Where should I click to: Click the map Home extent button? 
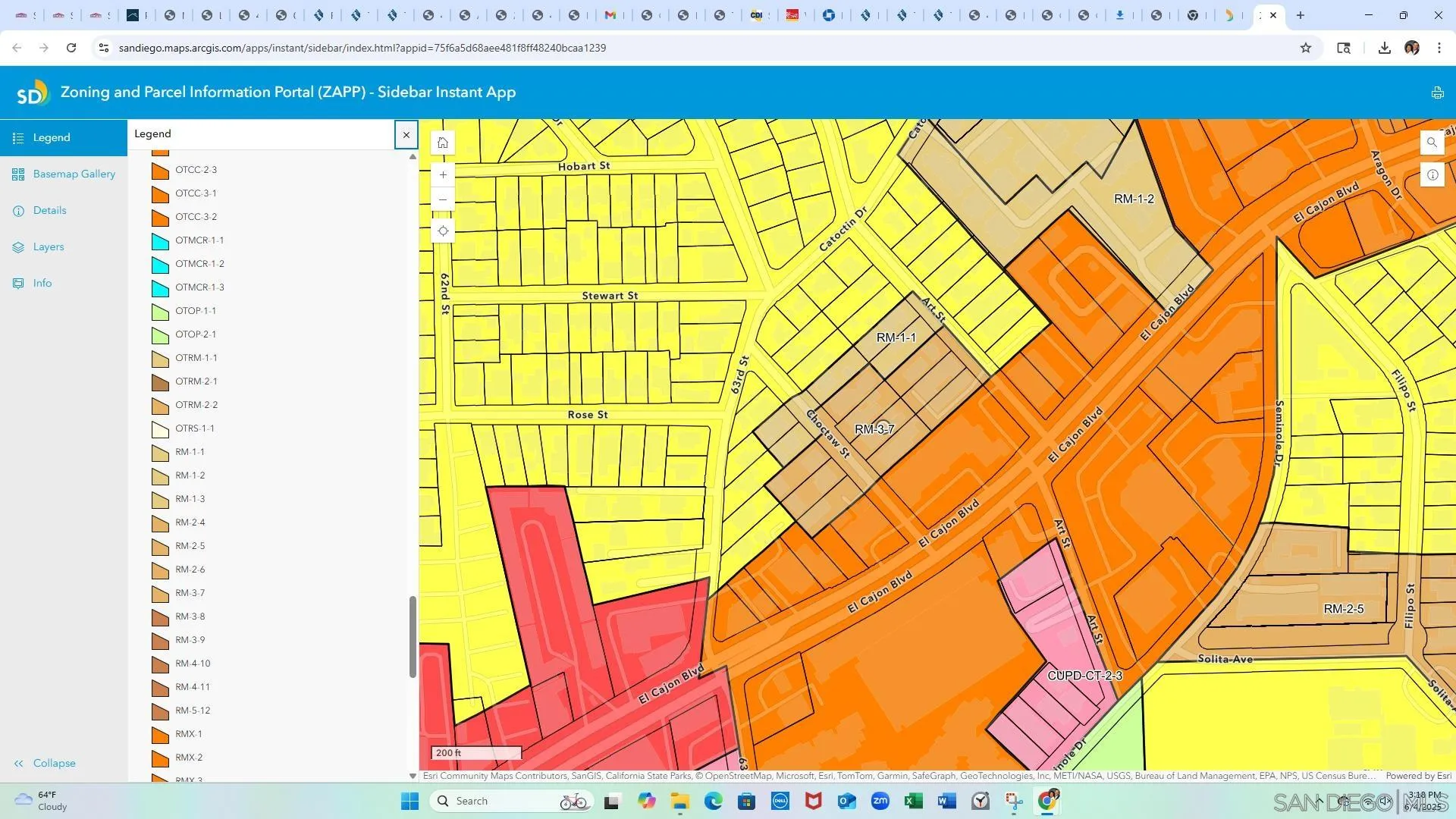coord(443,143)
